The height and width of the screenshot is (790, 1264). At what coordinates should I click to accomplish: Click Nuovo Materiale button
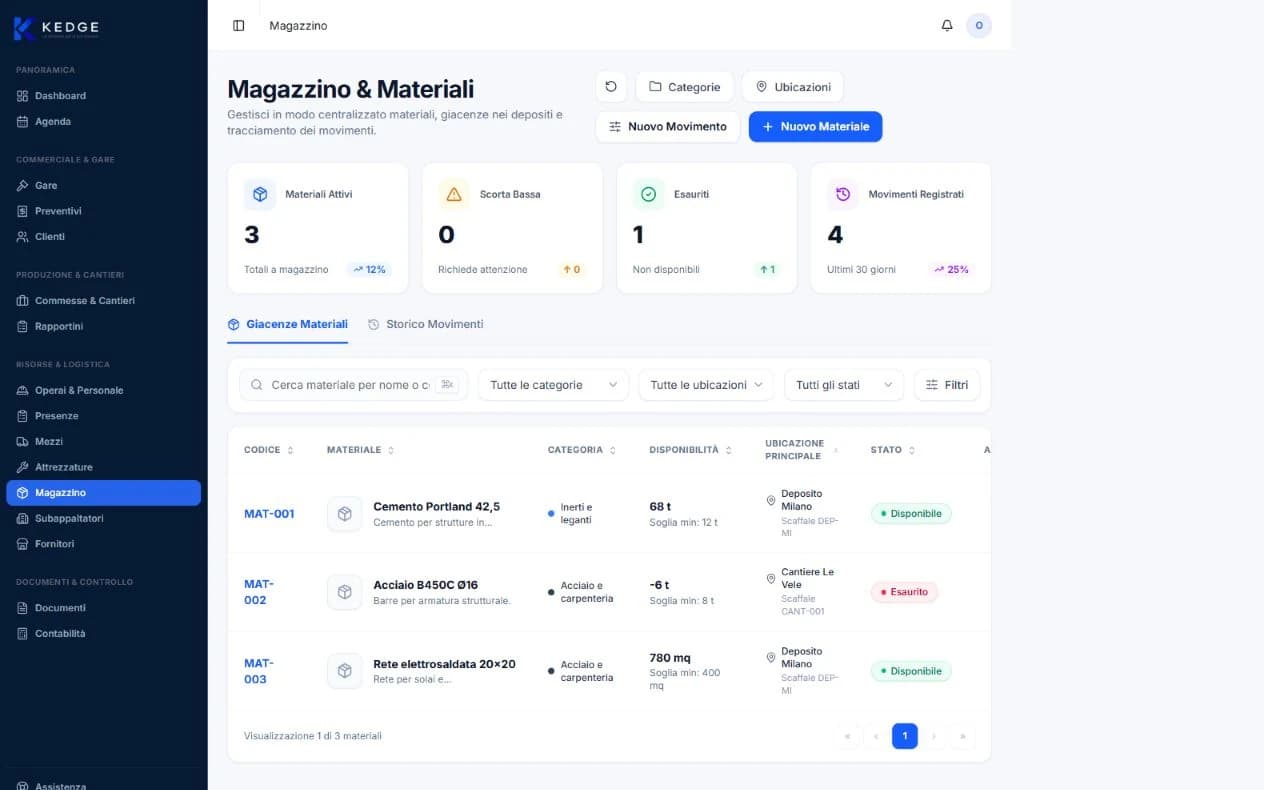pyautogui.click(x=815, y=127)
